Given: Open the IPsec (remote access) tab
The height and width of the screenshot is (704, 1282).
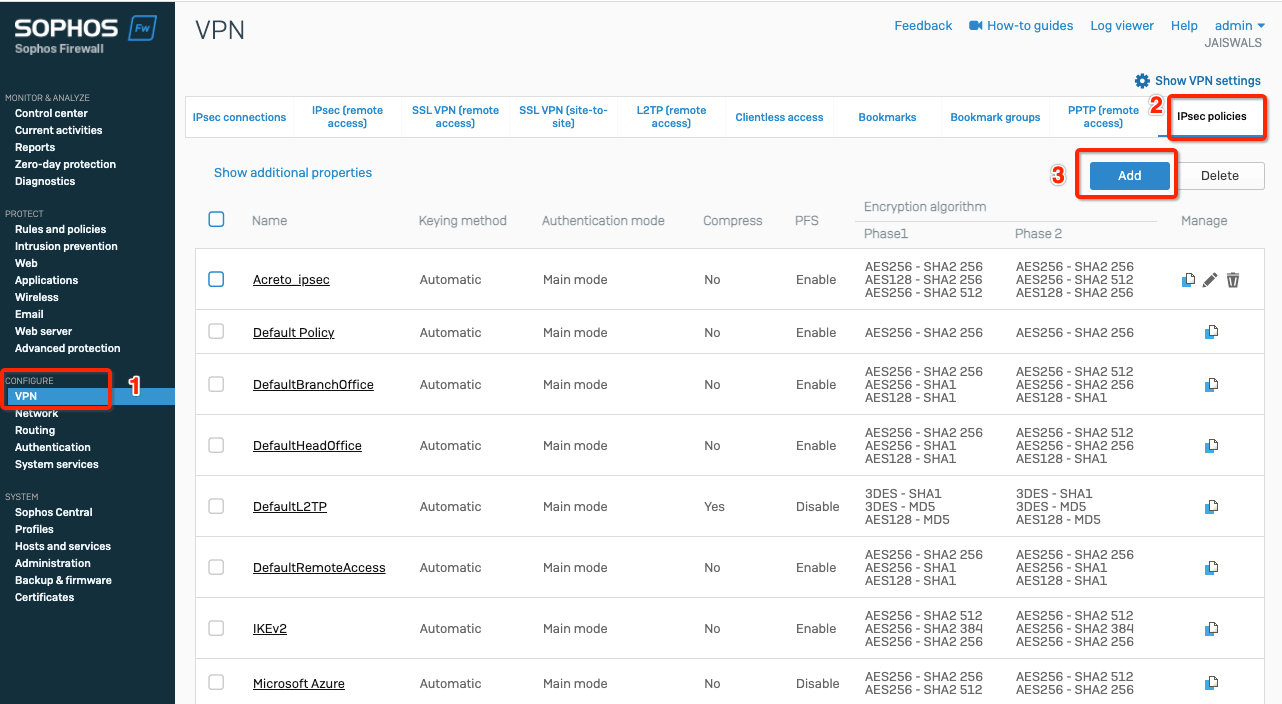Looking at the screenshot, I should click(x=347, y=117).
